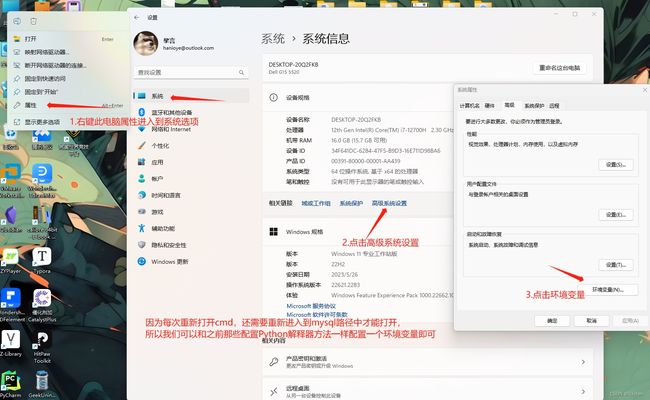Viewport: 650px width, 400px height.
Task: Open the Wondershare EdrawMax desktop shortcut
Action: (42, 181)
